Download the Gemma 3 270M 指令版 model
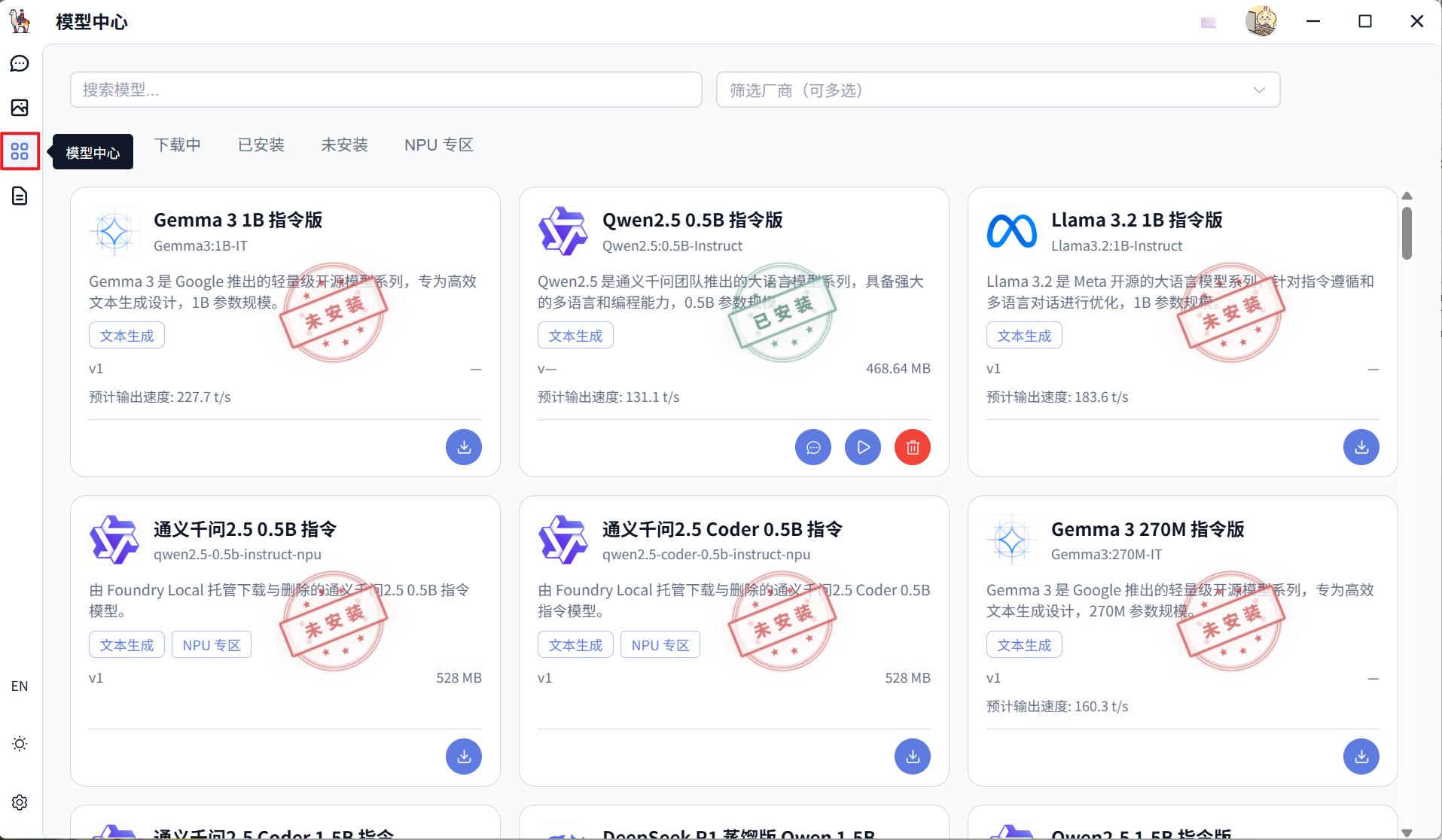1442x840 pixels. (x=1361, y=756)
